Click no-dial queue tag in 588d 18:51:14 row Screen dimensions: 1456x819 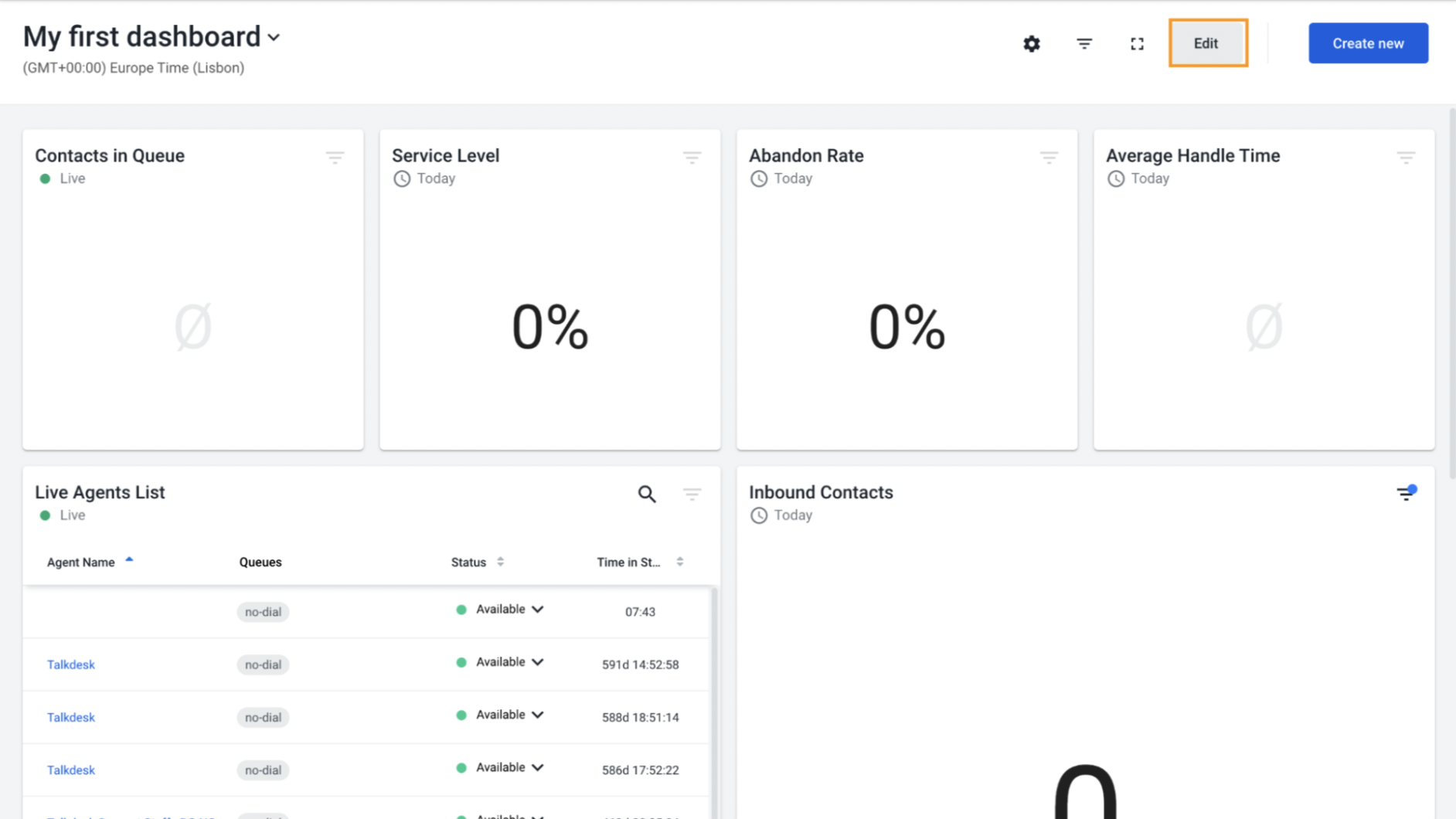263,717
